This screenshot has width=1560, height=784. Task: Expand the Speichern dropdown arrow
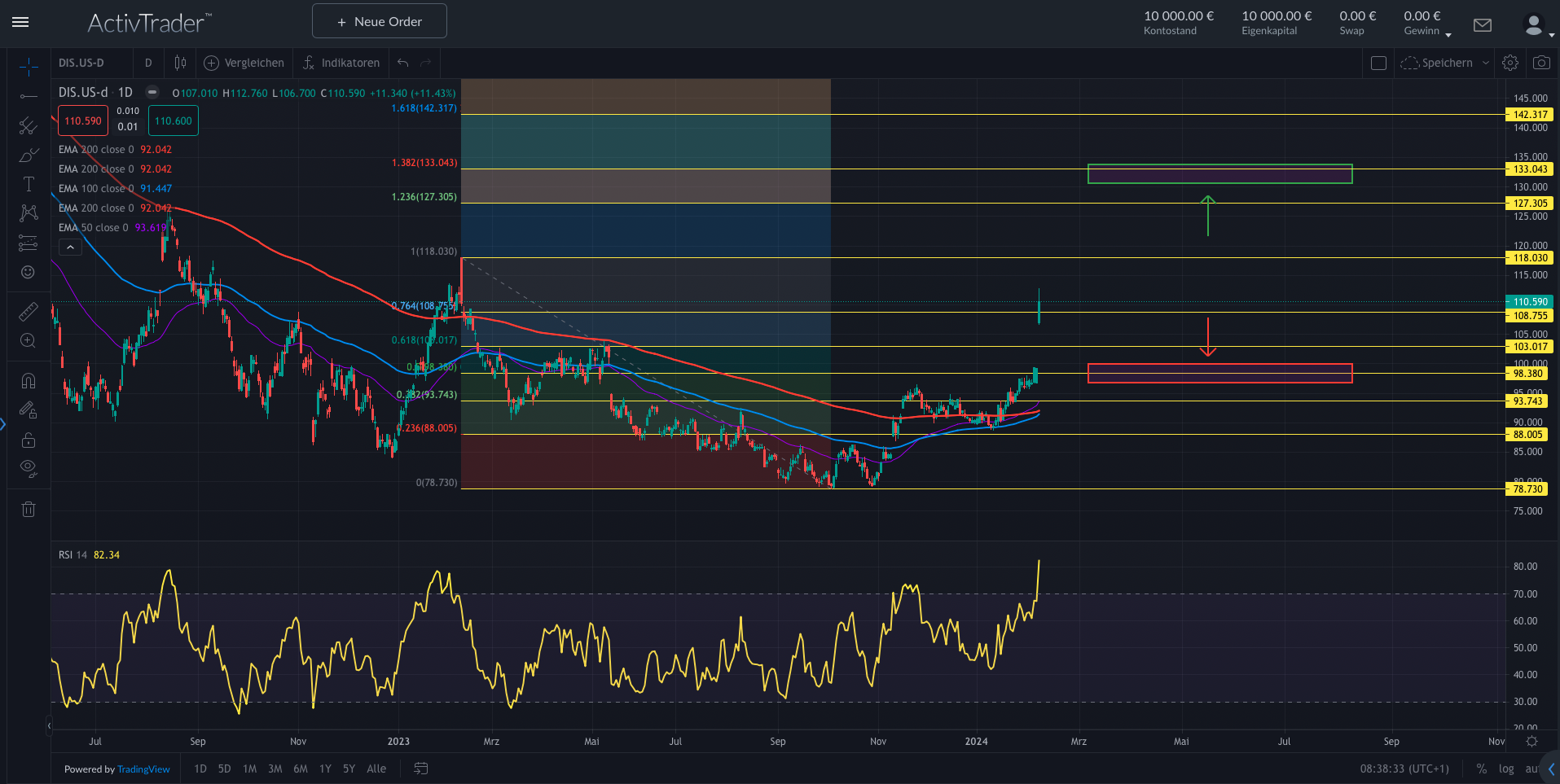pyautogui.click(x=1486, y=63)
